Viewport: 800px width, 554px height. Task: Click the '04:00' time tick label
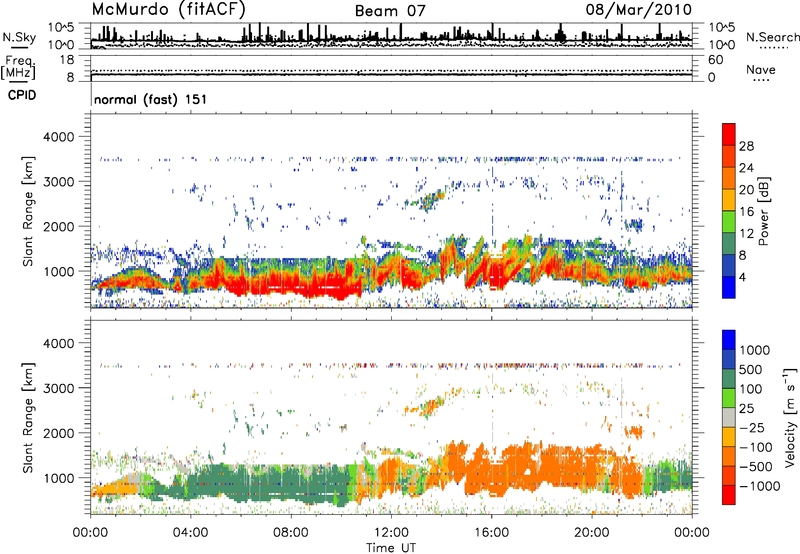(190, 533)
